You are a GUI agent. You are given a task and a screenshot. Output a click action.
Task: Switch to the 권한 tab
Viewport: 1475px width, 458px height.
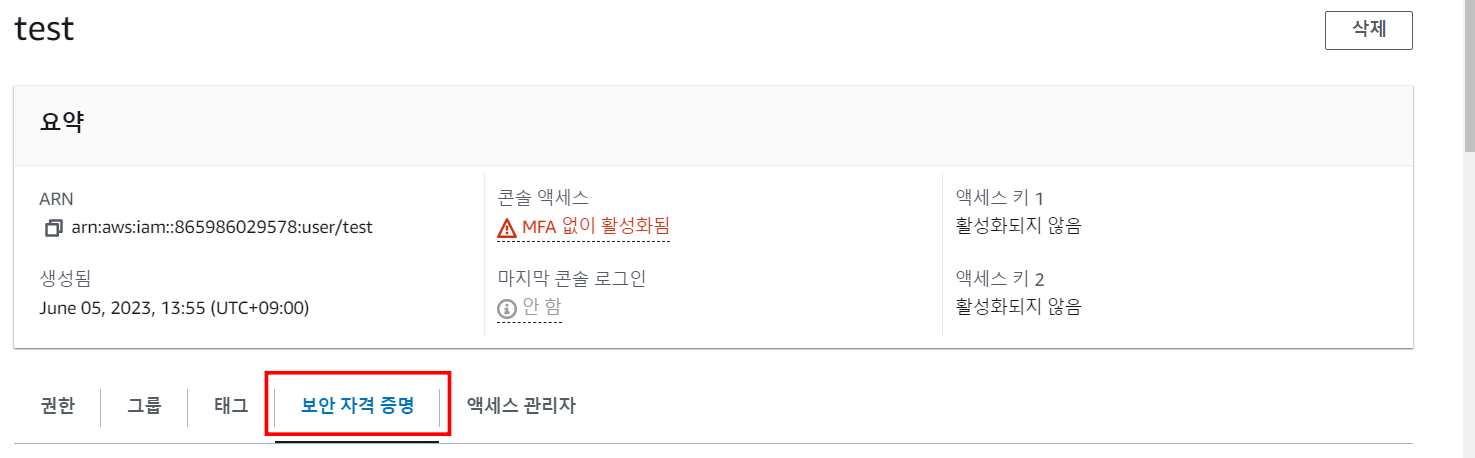pyautogui.click(x=57, y=406)
